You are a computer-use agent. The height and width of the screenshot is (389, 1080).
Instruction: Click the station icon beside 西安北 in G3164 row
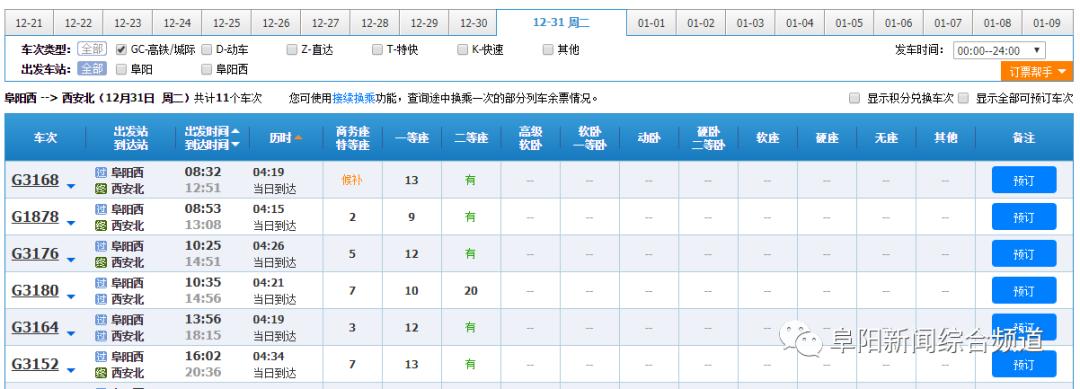click(101, 336)
